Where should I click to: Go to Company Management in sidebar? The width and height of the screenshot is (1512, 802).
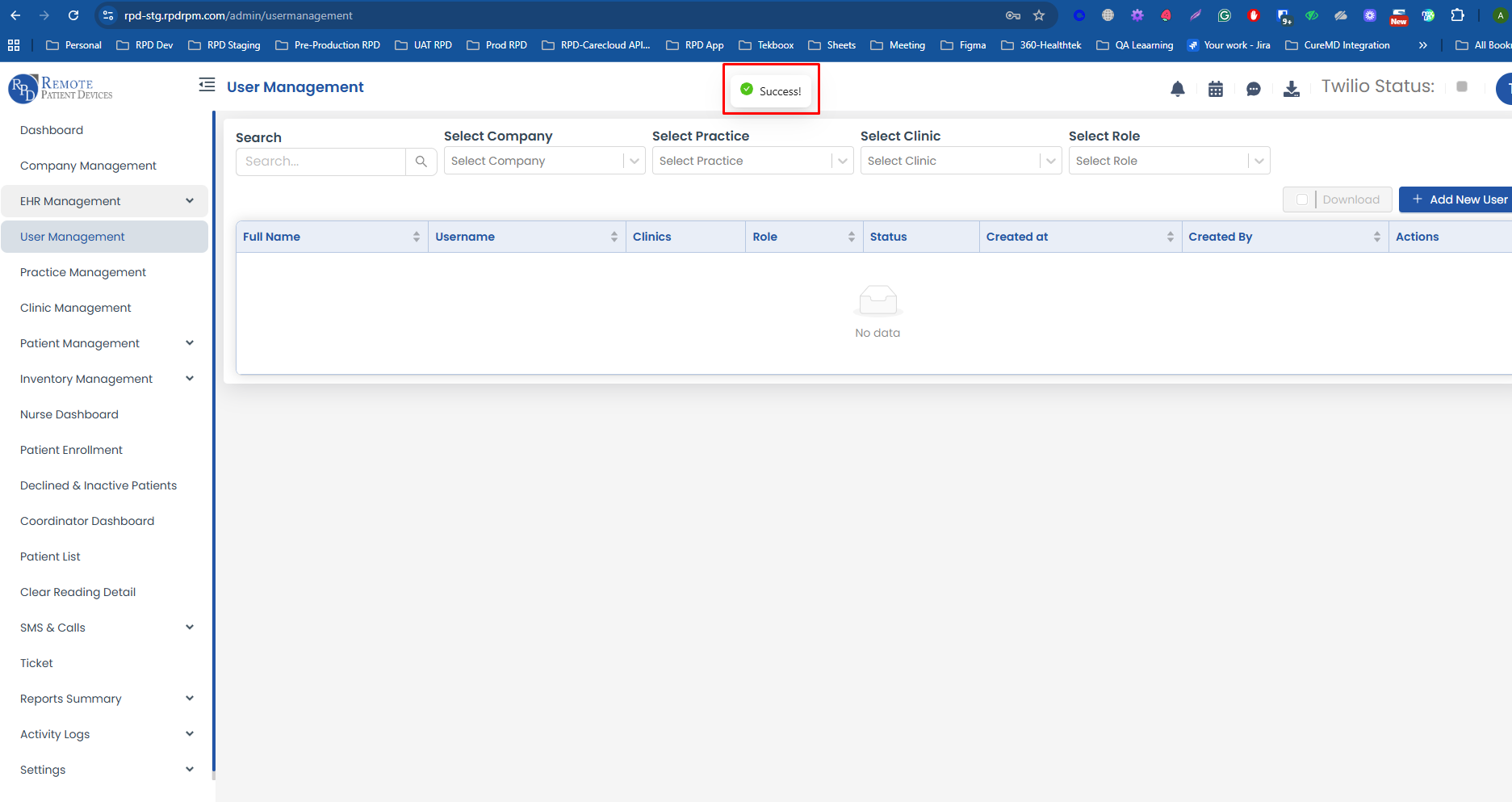(88, 166)
